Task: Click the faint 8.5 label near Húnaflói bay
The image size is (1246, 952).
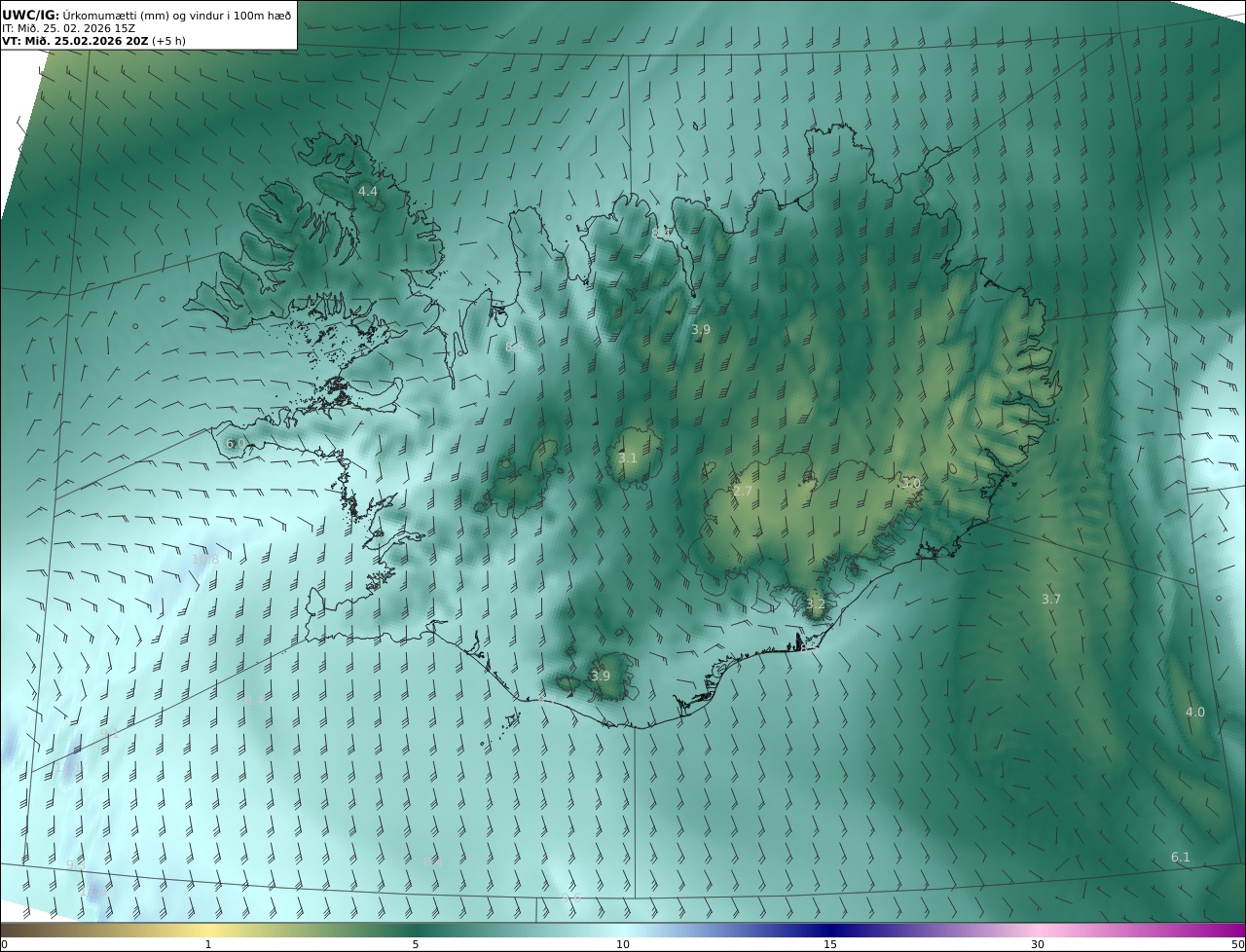Action: 515,347
